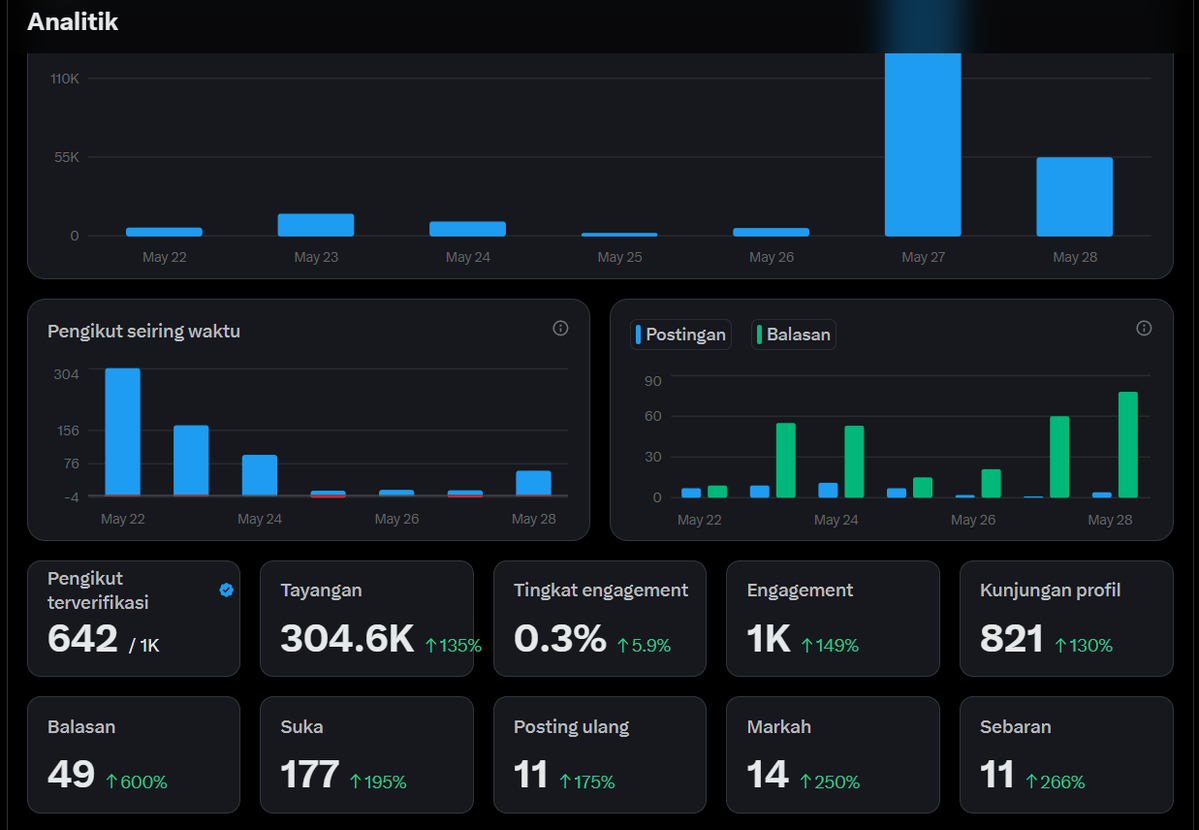The height and width of the screenshot is (830, 1199).
Task: Click the May 24 blue Postingan bar
Action: (828, 490)
